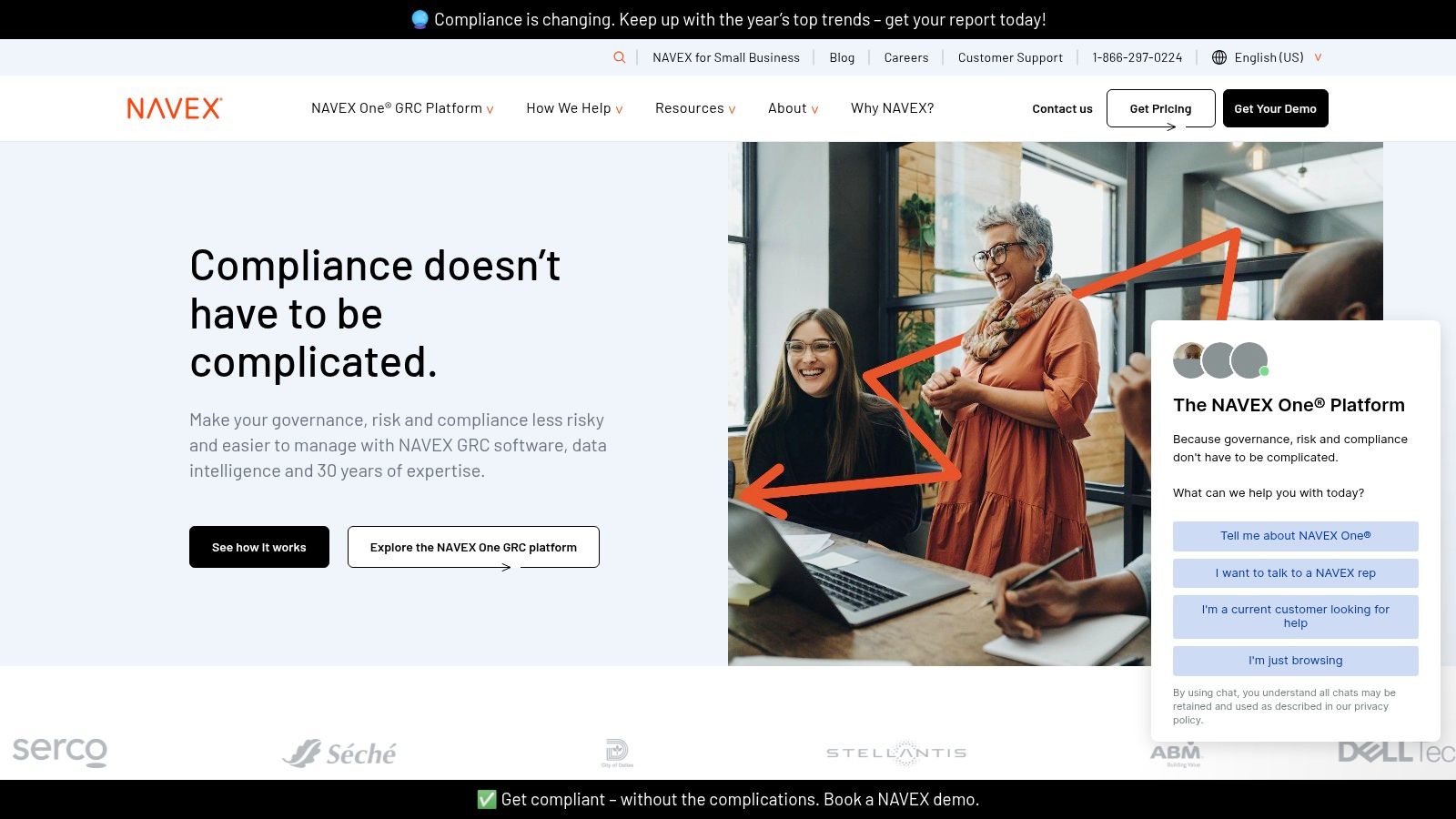
Task: Click the bottom Book a NAVEX demo banner
Action: pos(728,799)
